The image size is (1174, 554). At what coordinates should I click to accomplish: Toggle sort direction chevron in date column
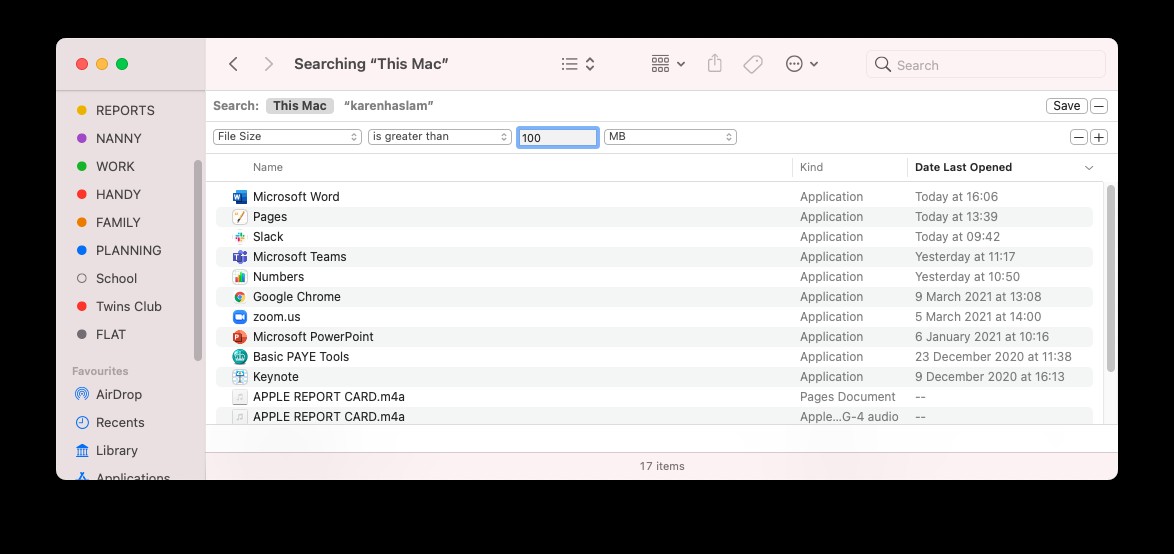[1089, 168]
